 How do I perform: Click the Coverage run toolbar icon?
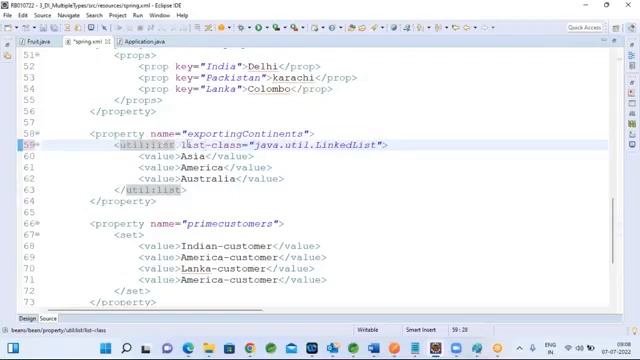[x=276, y=28]
